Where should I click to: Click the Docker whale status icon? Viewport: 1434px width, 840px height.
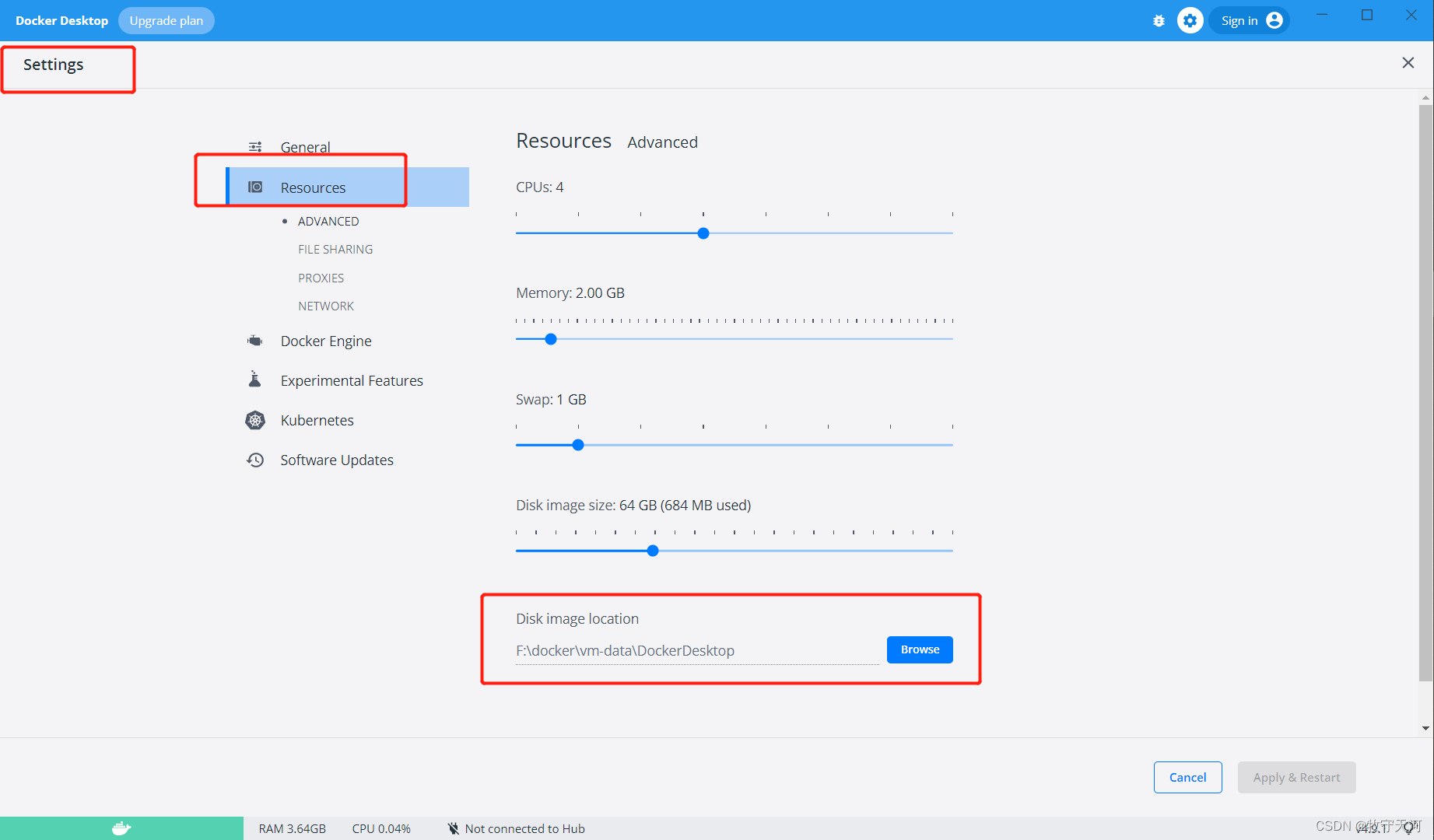[121, 828]
